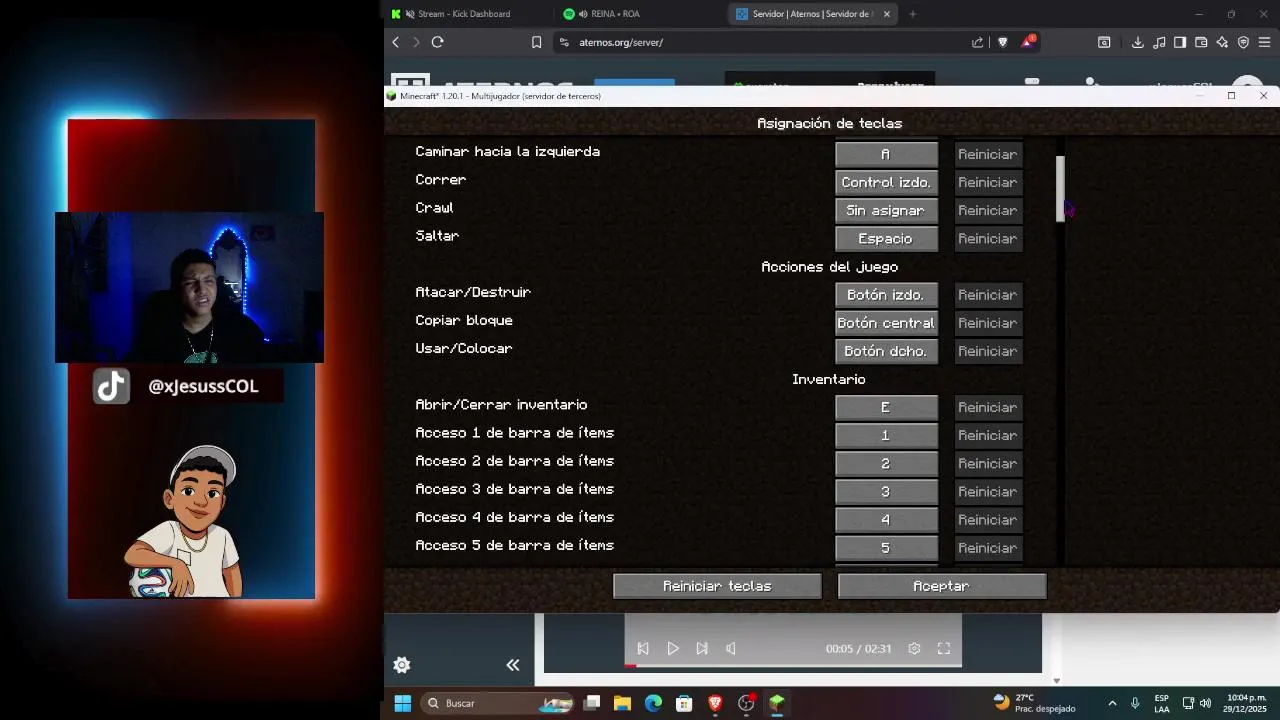The image size is (1280, 720).
Task: Reload the Aternos page
Action: tap(437, 42)
